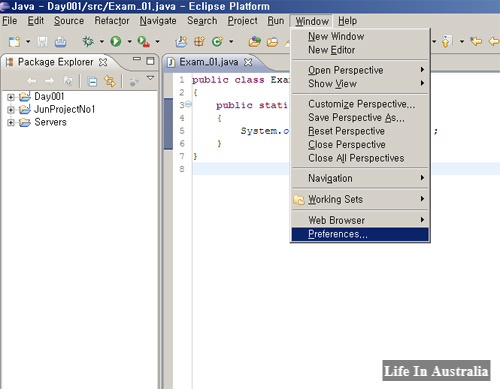Click Package Explorer forward arrow icon
This screenshot has height=389, width=500.
[49, 81]
